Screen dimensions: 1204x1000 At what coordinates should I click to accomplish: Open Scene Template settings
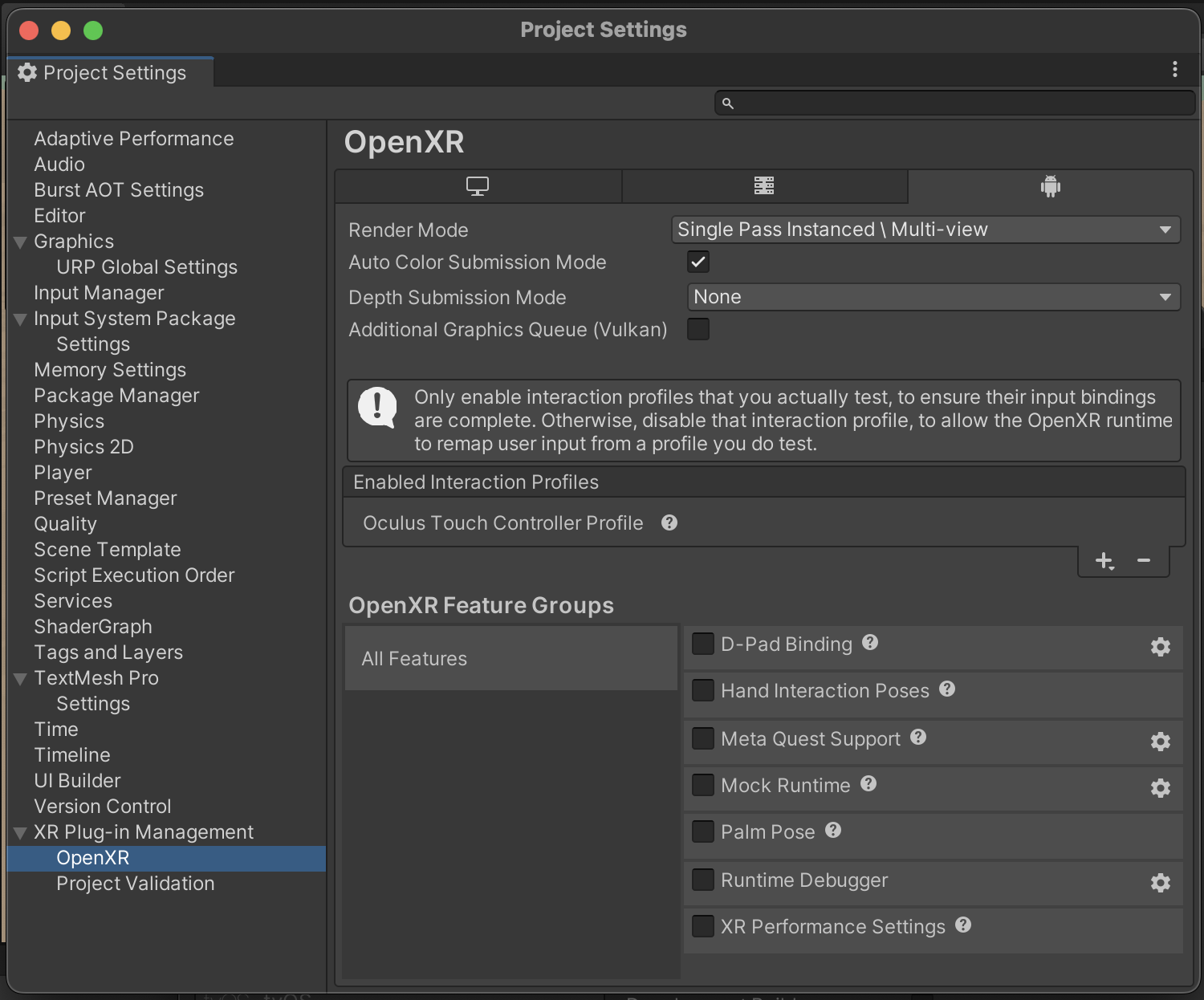(x=108, y=550)
